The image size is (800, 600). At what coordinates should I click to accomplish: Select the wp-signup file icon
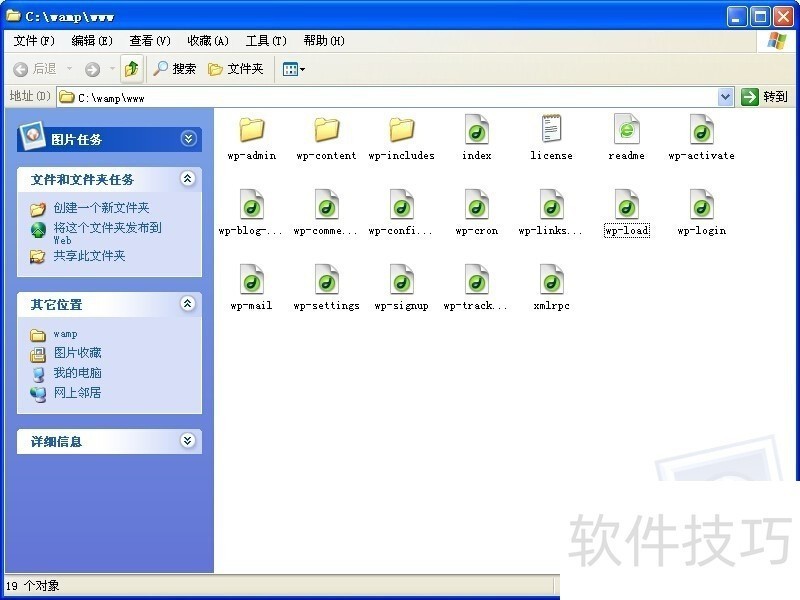click(402, 280)
